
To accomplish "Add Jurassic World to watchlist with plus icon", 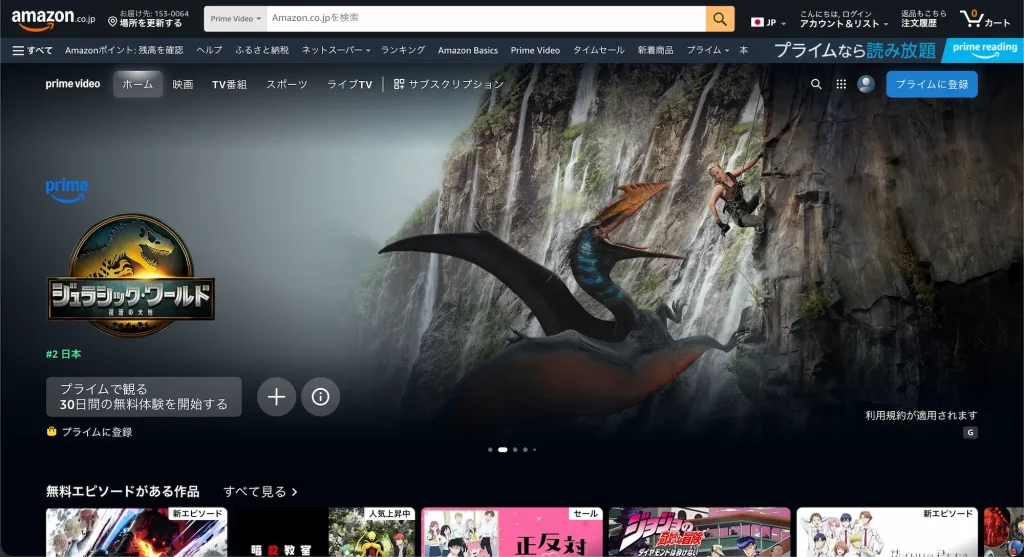I will [276, 397].
